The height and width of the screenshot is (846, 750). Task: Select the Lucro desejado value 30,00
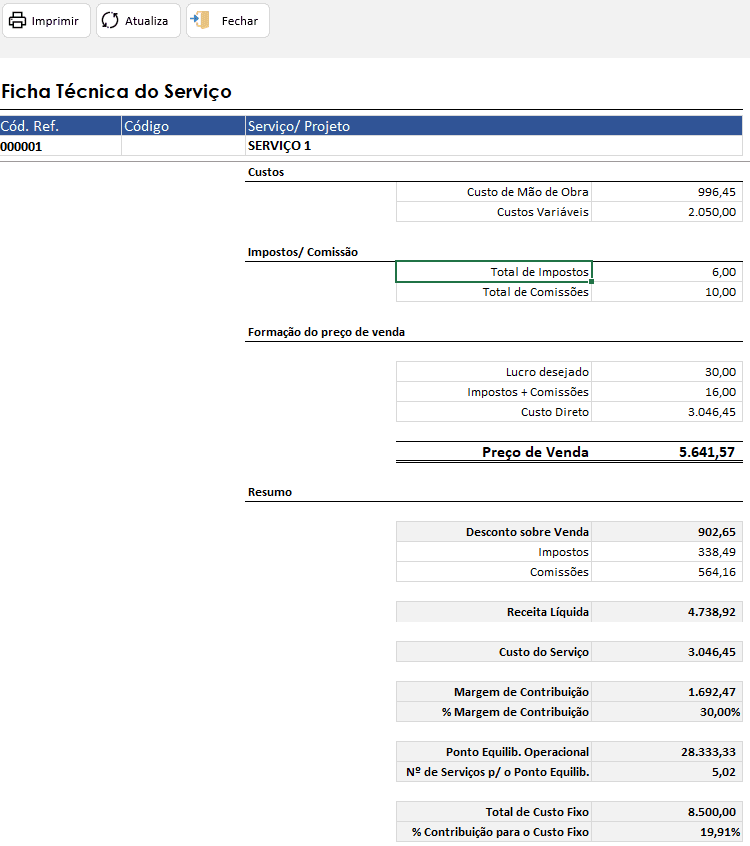[667, 372]
